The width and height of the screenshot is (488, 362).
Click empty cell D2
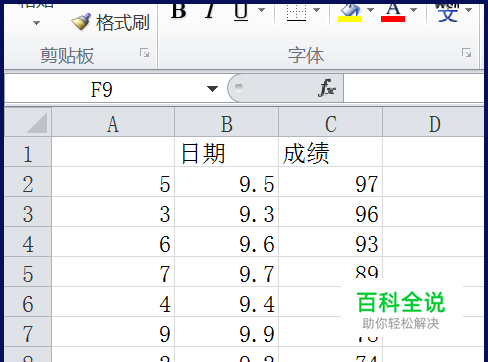coord(433,182)
